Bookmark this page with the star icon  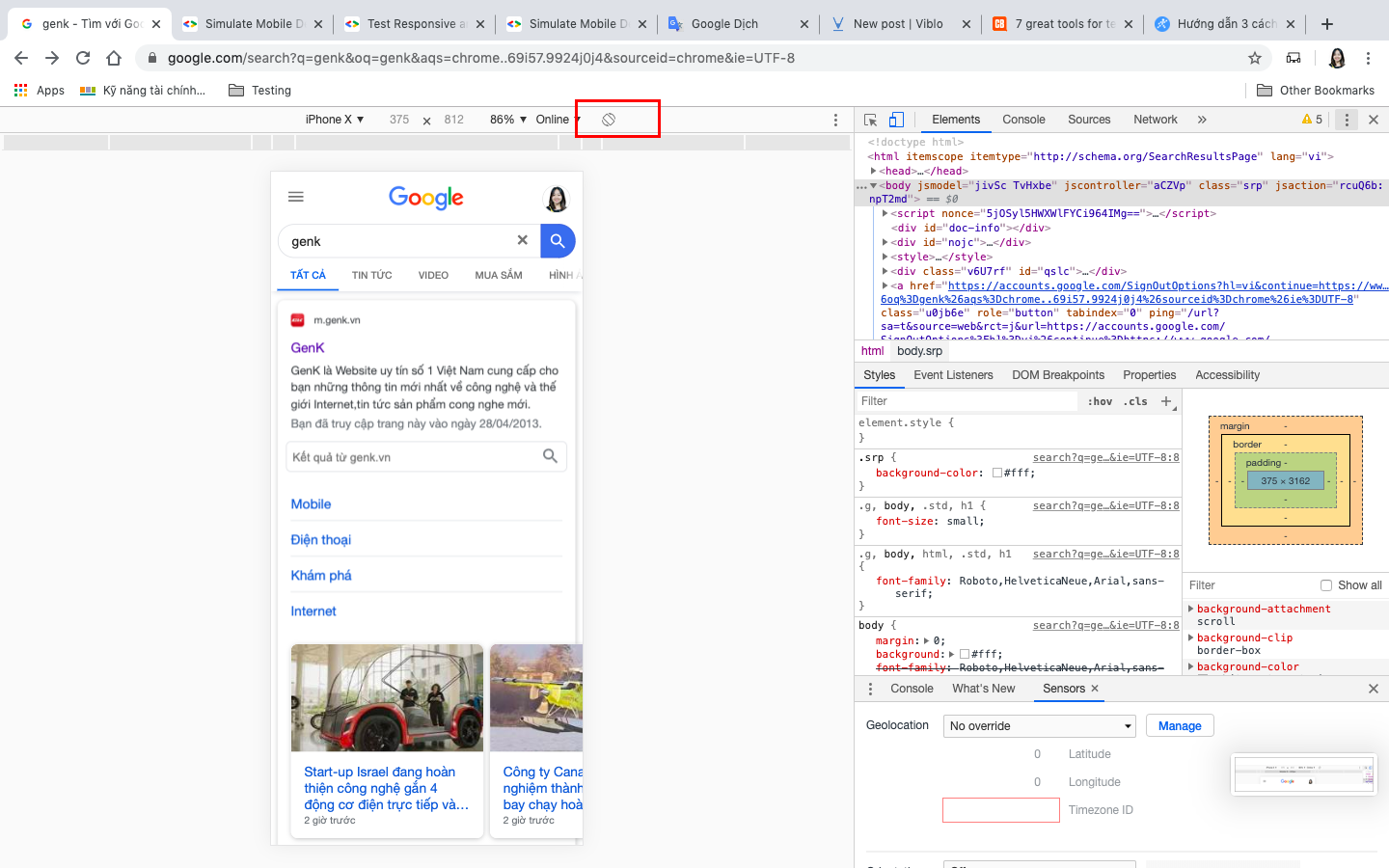pos(1255,58)
